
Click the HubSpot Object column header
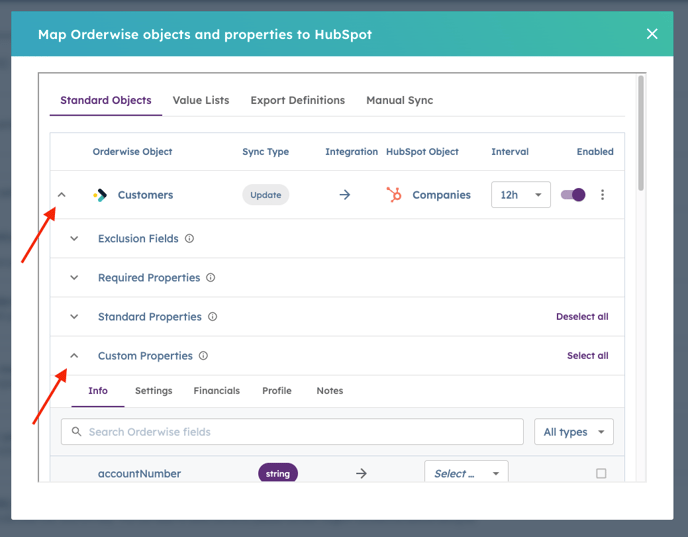422,152
